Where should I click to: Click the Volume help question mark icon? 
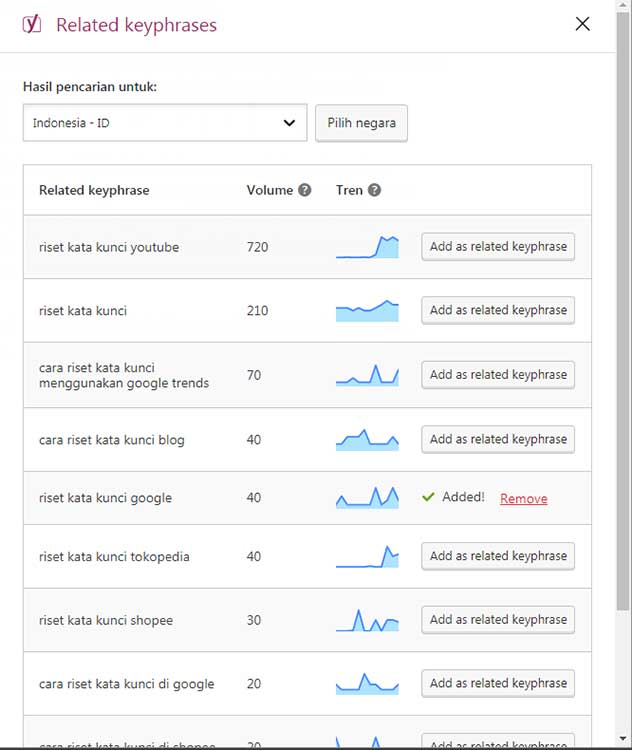[305, 190]
